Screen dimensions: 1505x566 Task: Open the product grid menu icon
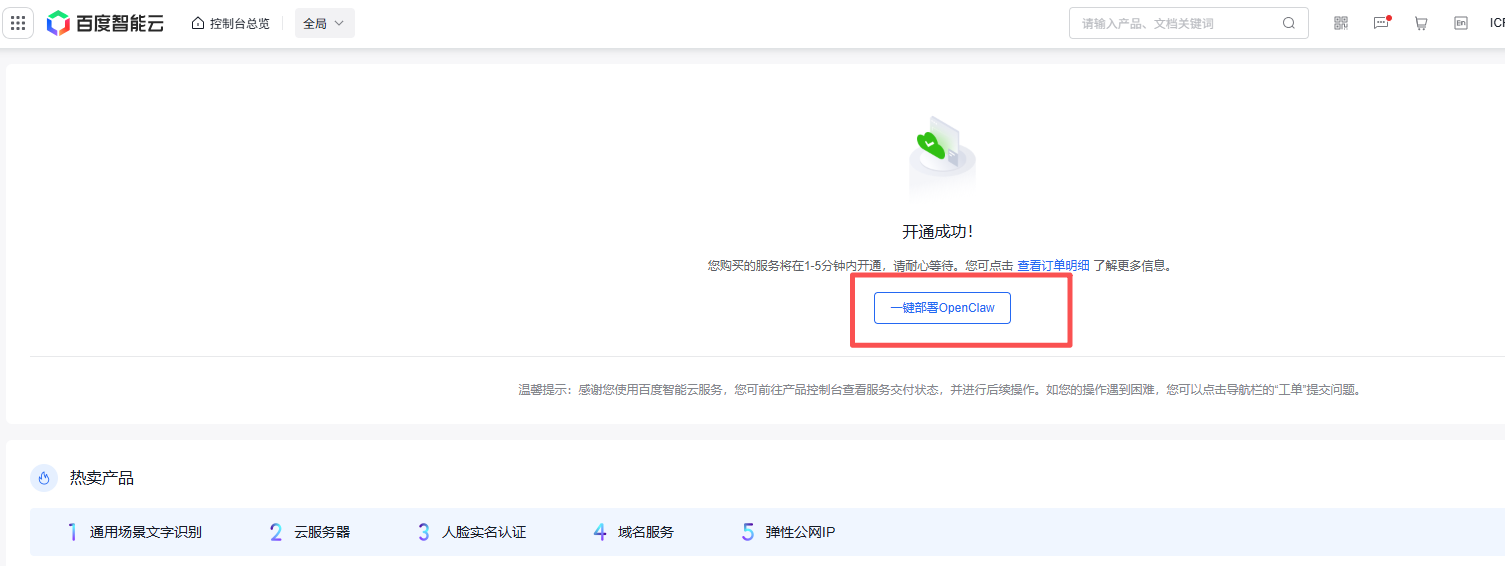coord(18,23)
